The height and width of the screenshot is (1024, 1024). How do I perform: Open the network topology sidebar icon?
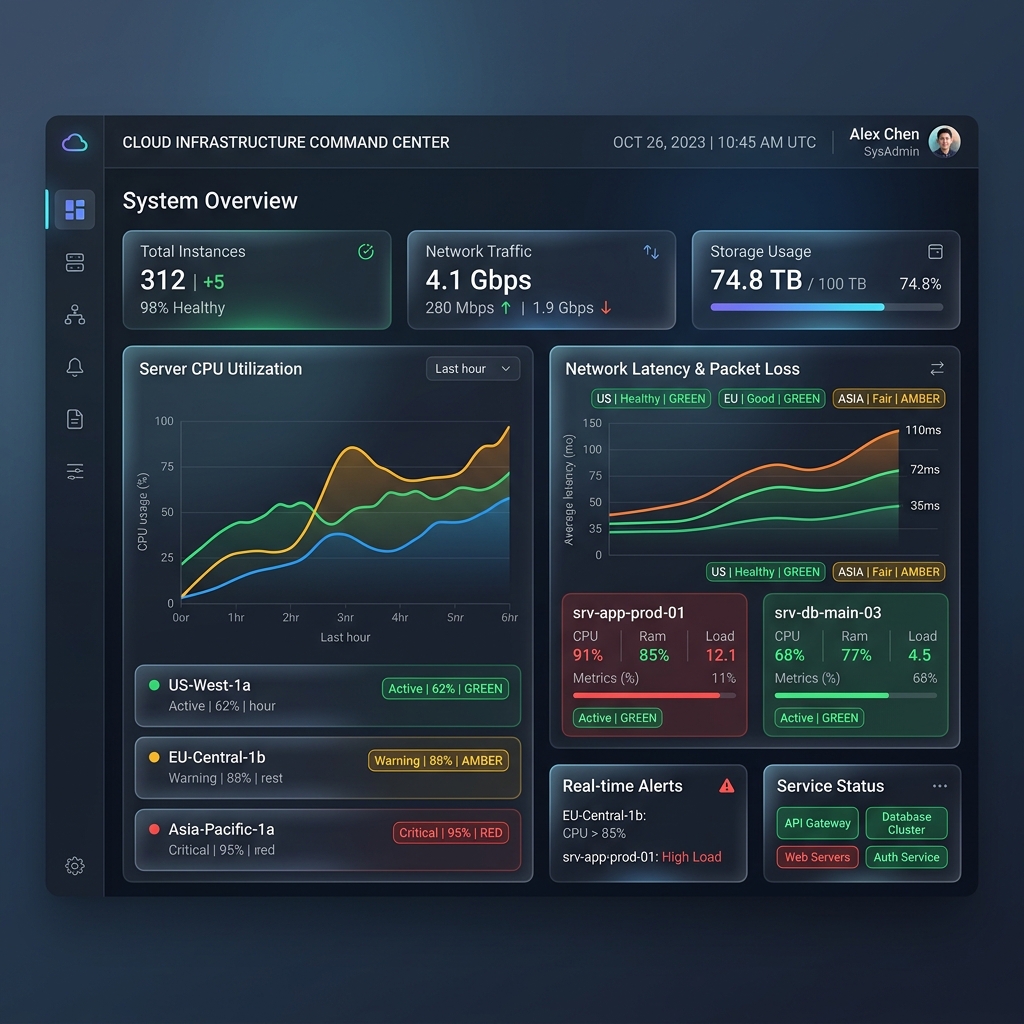75,315
